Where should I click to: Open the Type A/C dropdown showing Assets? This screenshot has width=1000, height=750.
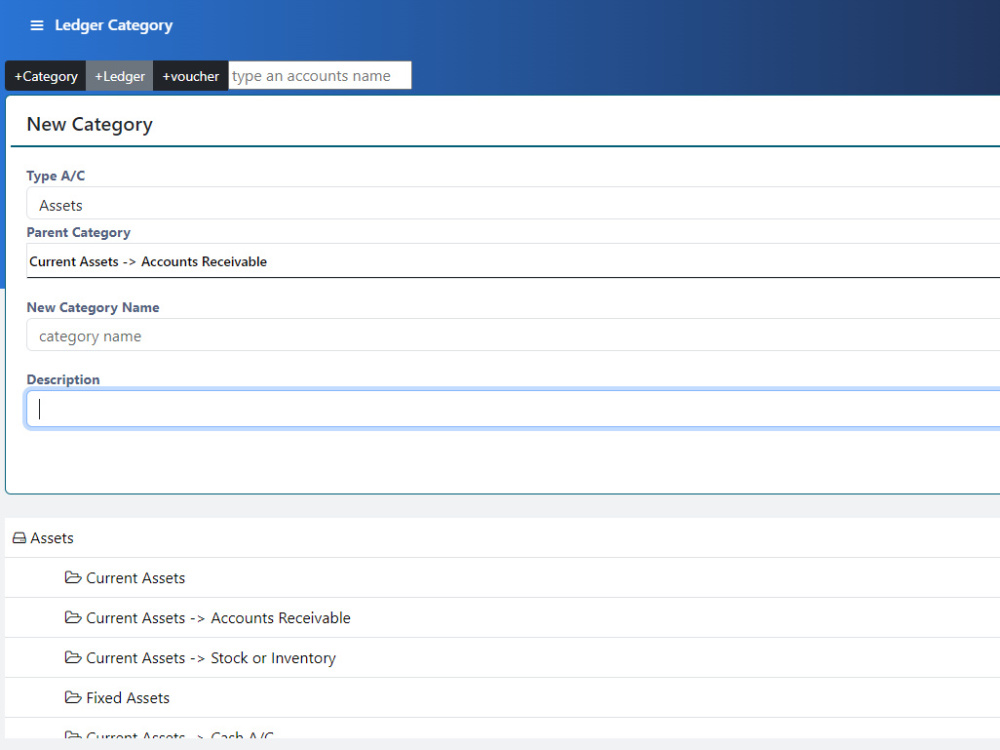click(513, 205)
